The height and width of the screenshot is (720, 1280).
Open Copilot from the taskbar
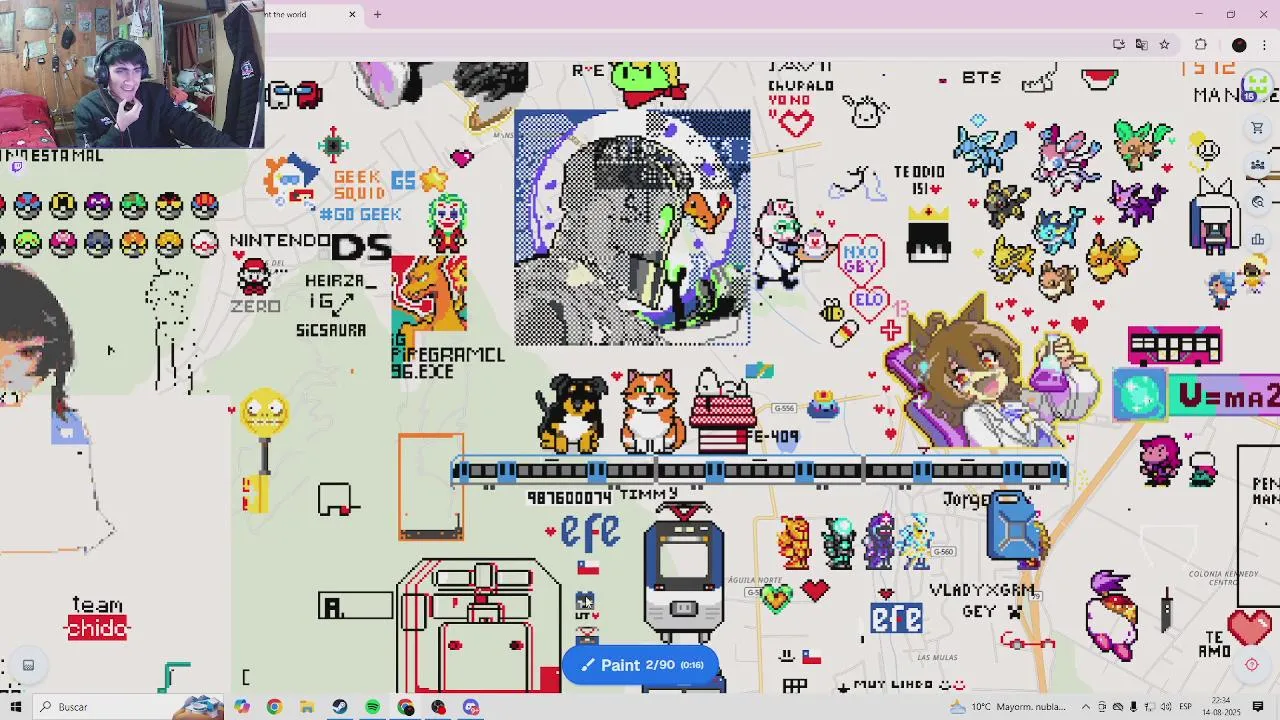(x=242, y=707)
